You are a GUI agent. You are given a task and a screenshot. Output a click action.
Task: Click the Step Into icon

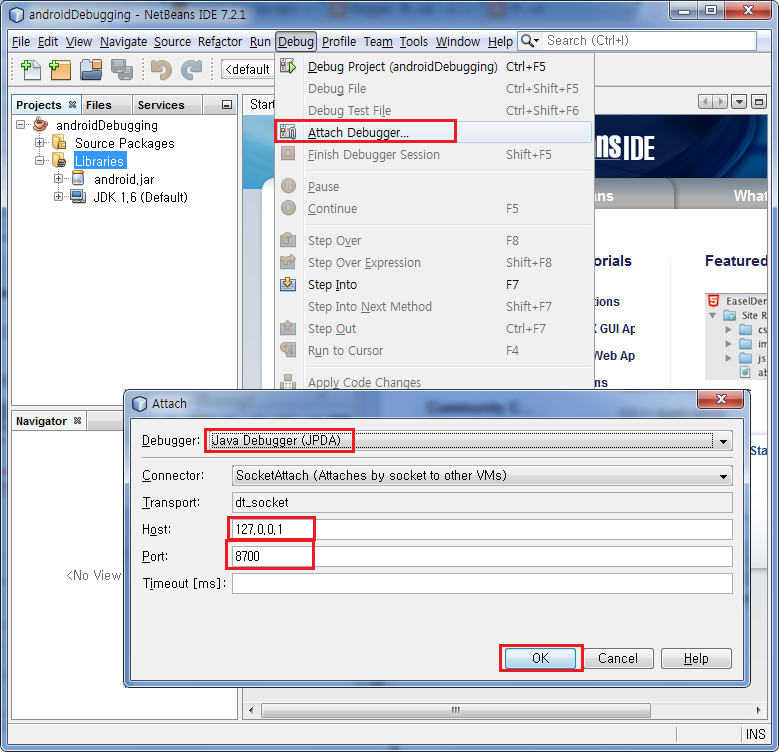point(288,284)
